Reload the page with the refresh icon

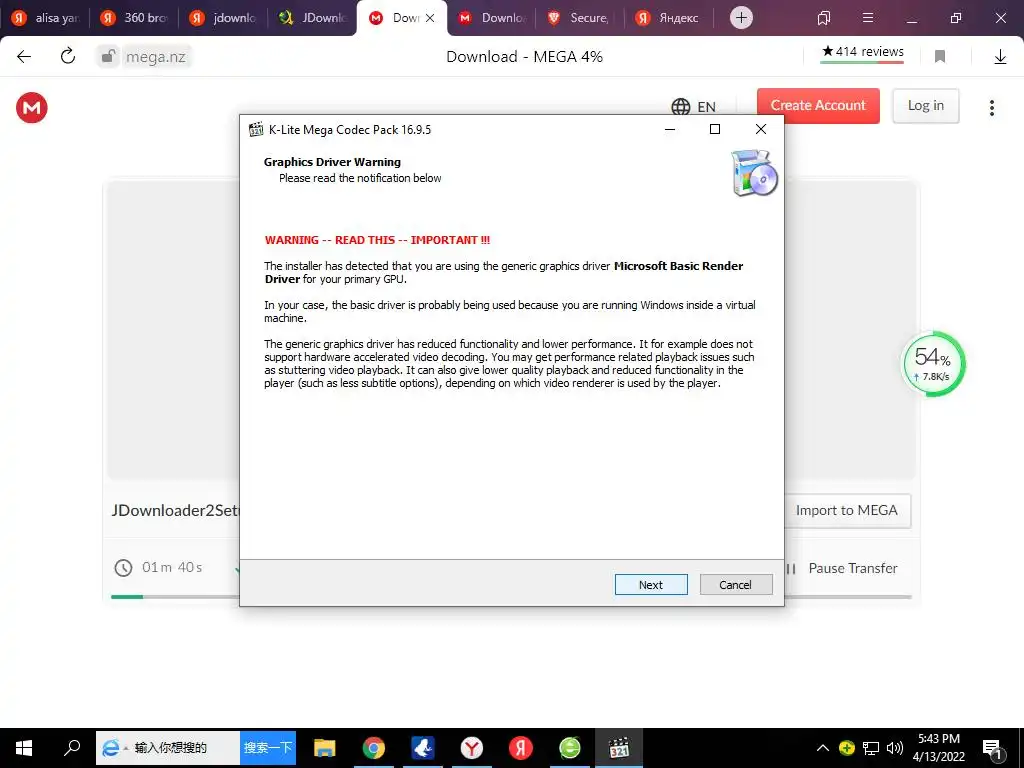pos(68,56)
